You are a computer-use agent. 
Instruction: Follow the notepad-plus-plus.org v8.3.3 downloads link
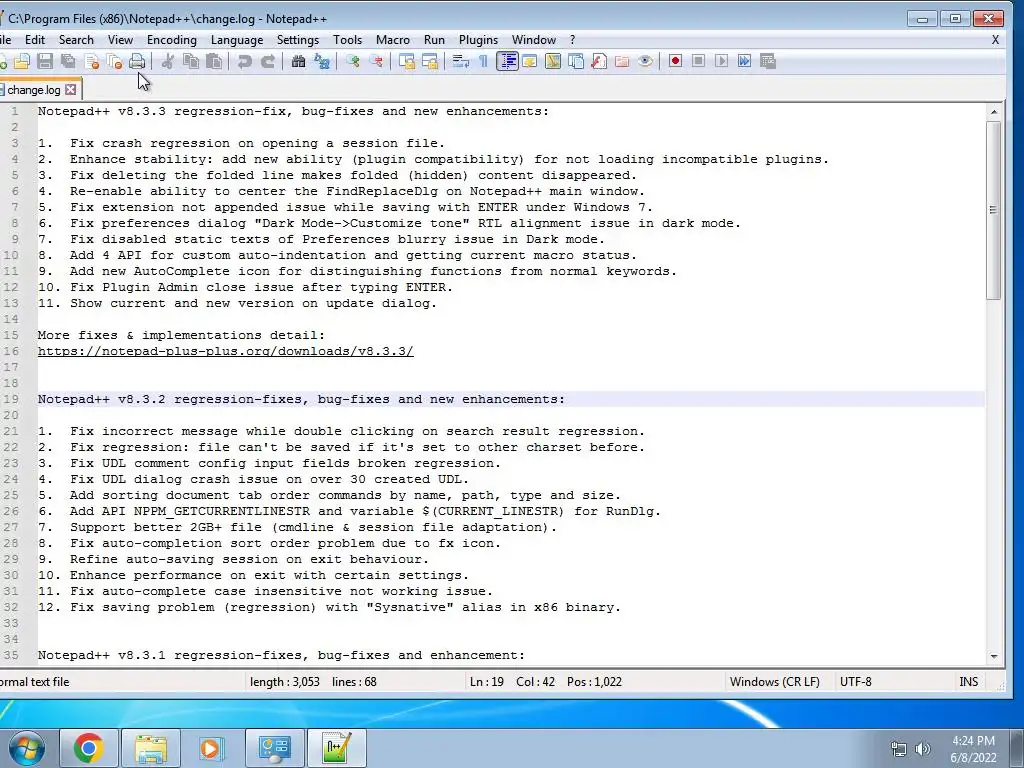point(225,351)
